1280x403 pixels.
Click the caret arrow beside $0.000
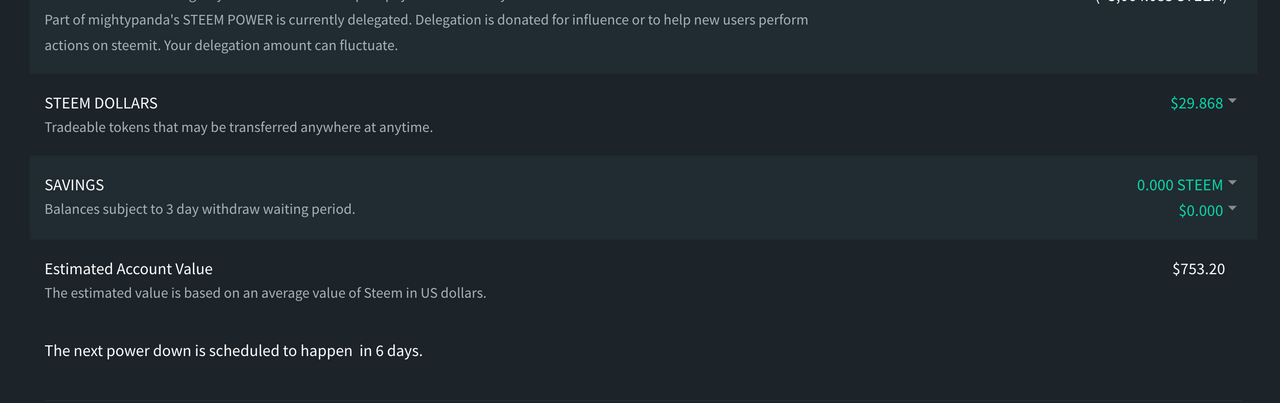[x=1232, y=208]
